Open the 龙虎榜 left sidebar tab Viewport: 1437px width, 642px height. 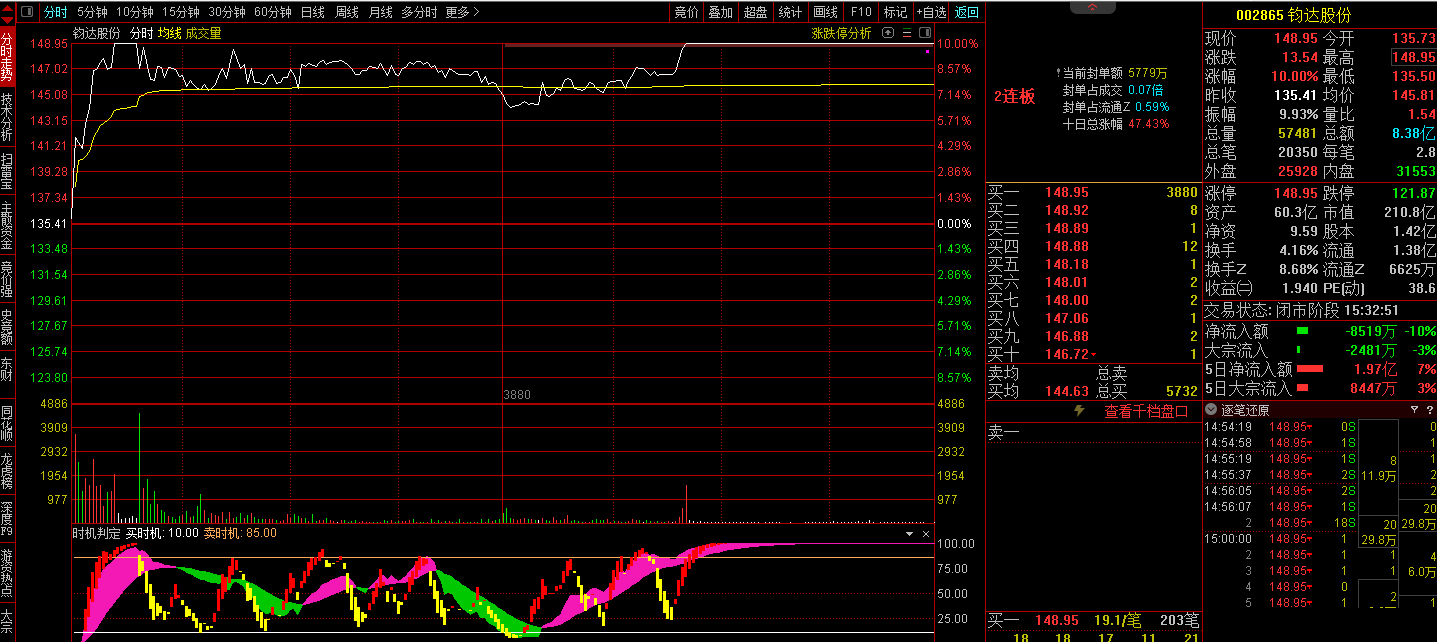point(7,471)
